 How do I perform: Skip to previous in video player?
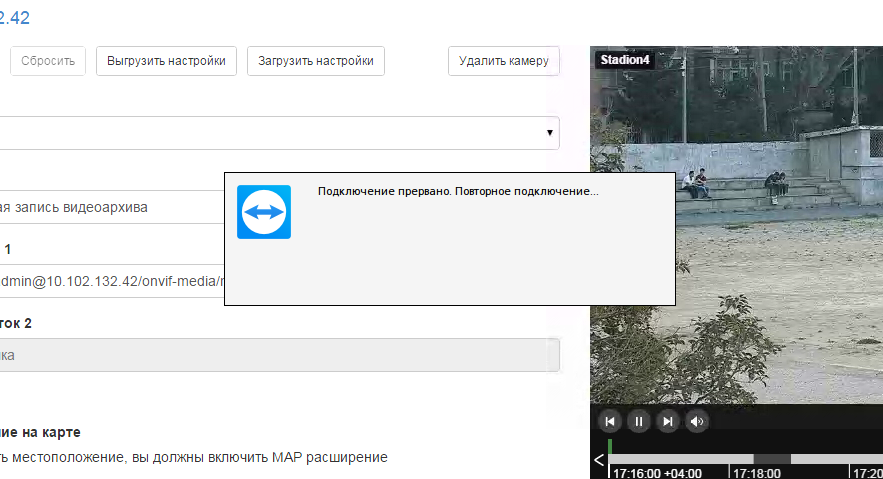coord(609,422)
